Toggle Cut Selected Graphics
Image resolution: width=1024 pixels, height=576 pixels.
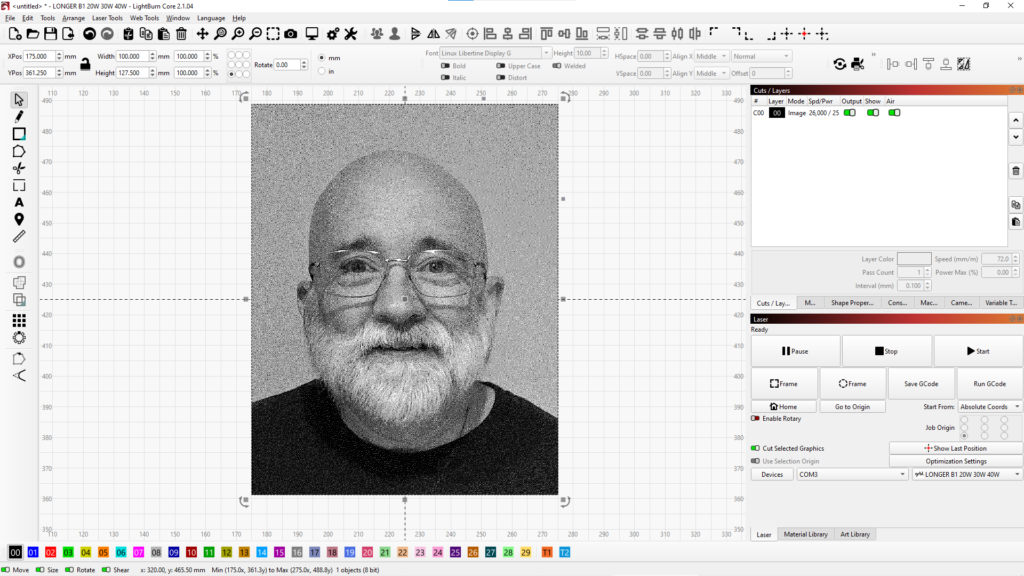pyautogui.click(x=755, y=448)
